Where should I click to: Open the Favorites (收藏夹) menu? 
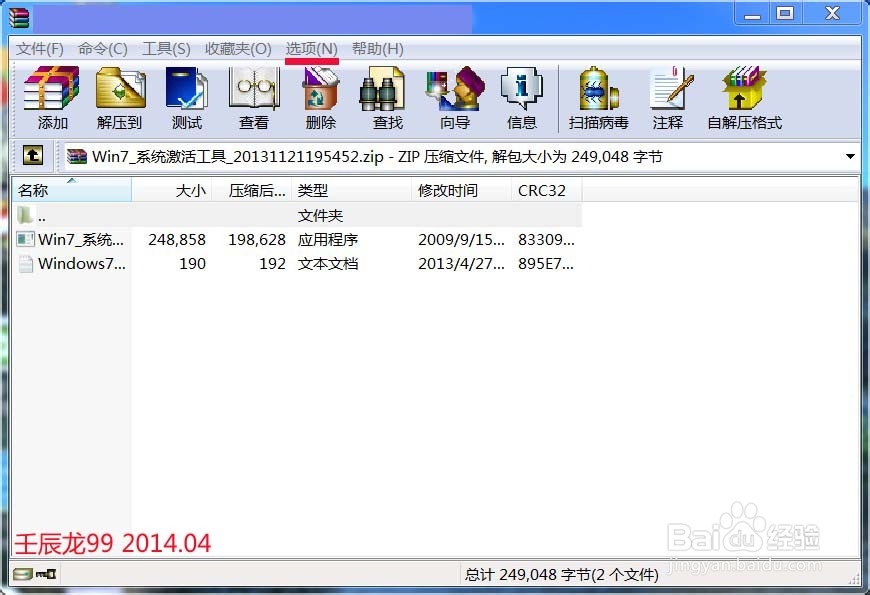tap(238, 49)
